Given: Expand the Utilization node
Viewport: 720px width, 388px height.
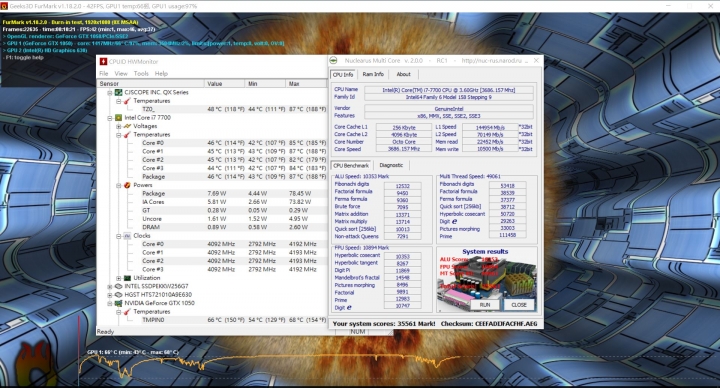Looking at the screenshot, I should pos(118,278).
